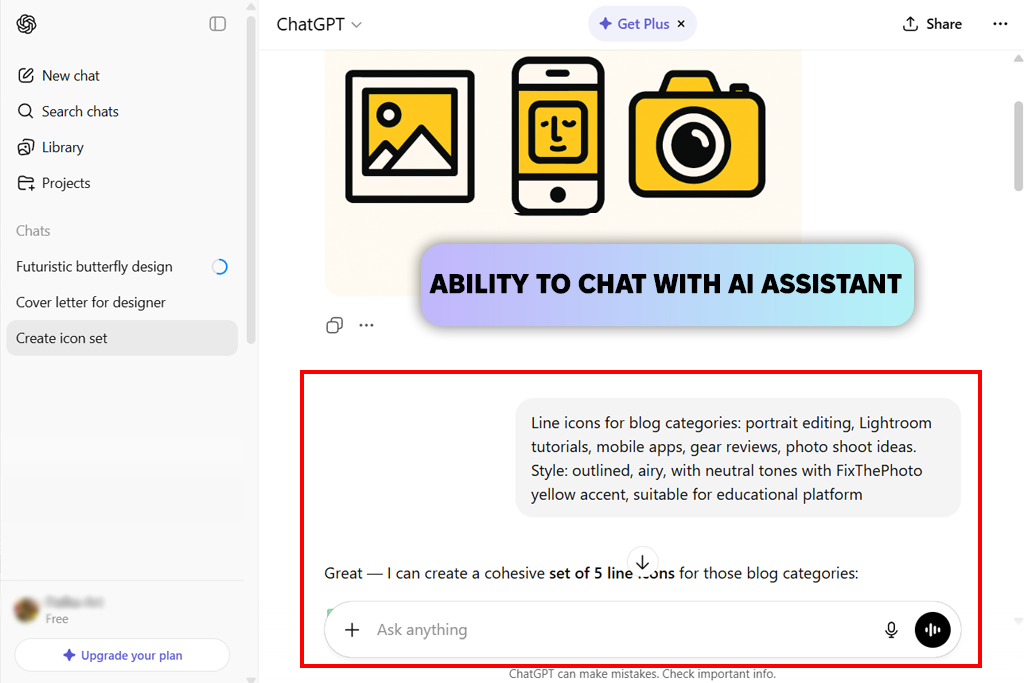The height and width of the screenshot is (683, 1024).
Task: Click the Library images icon
Action: [25, 148]
